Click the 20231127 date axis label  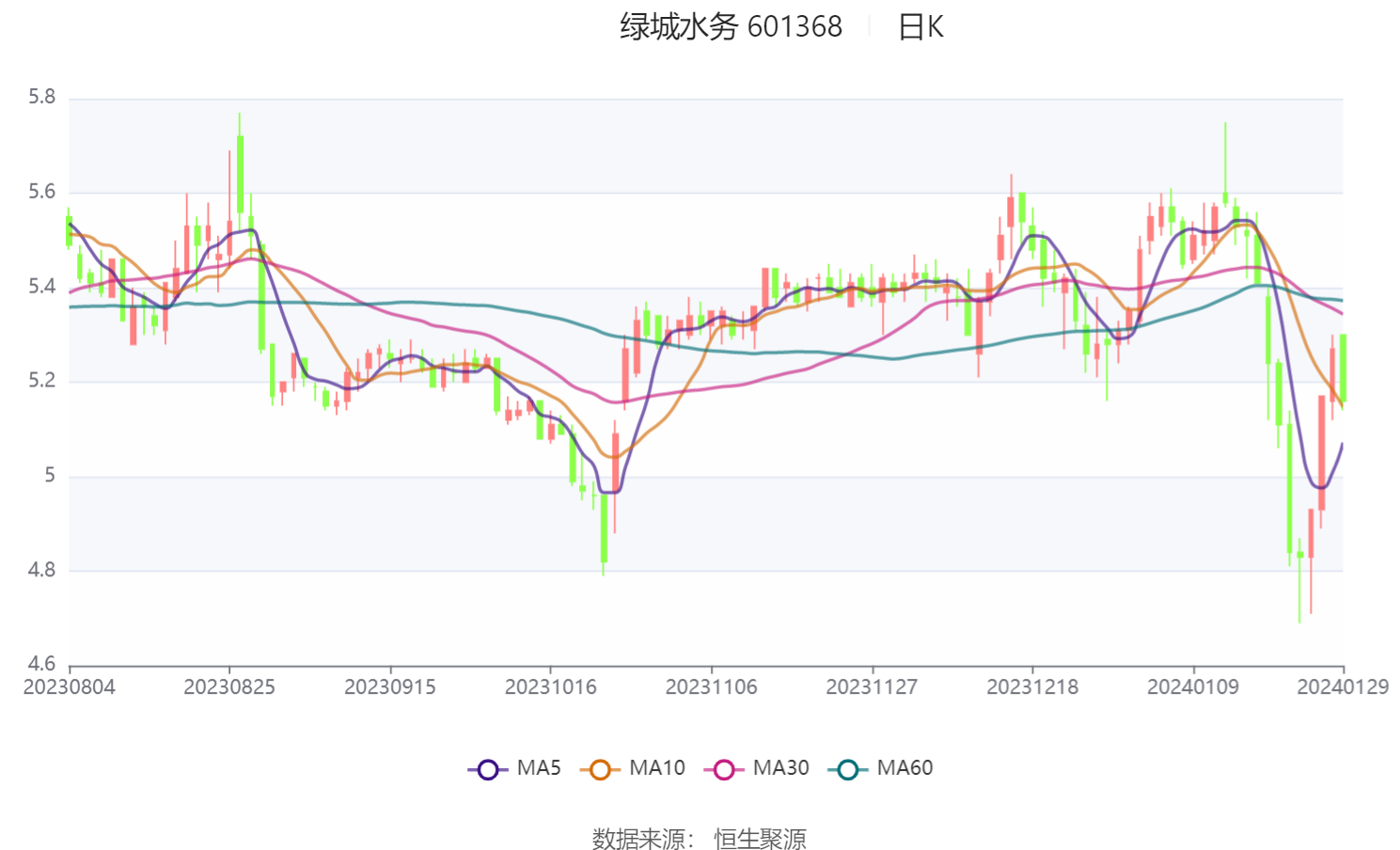[x=872, y=687]
